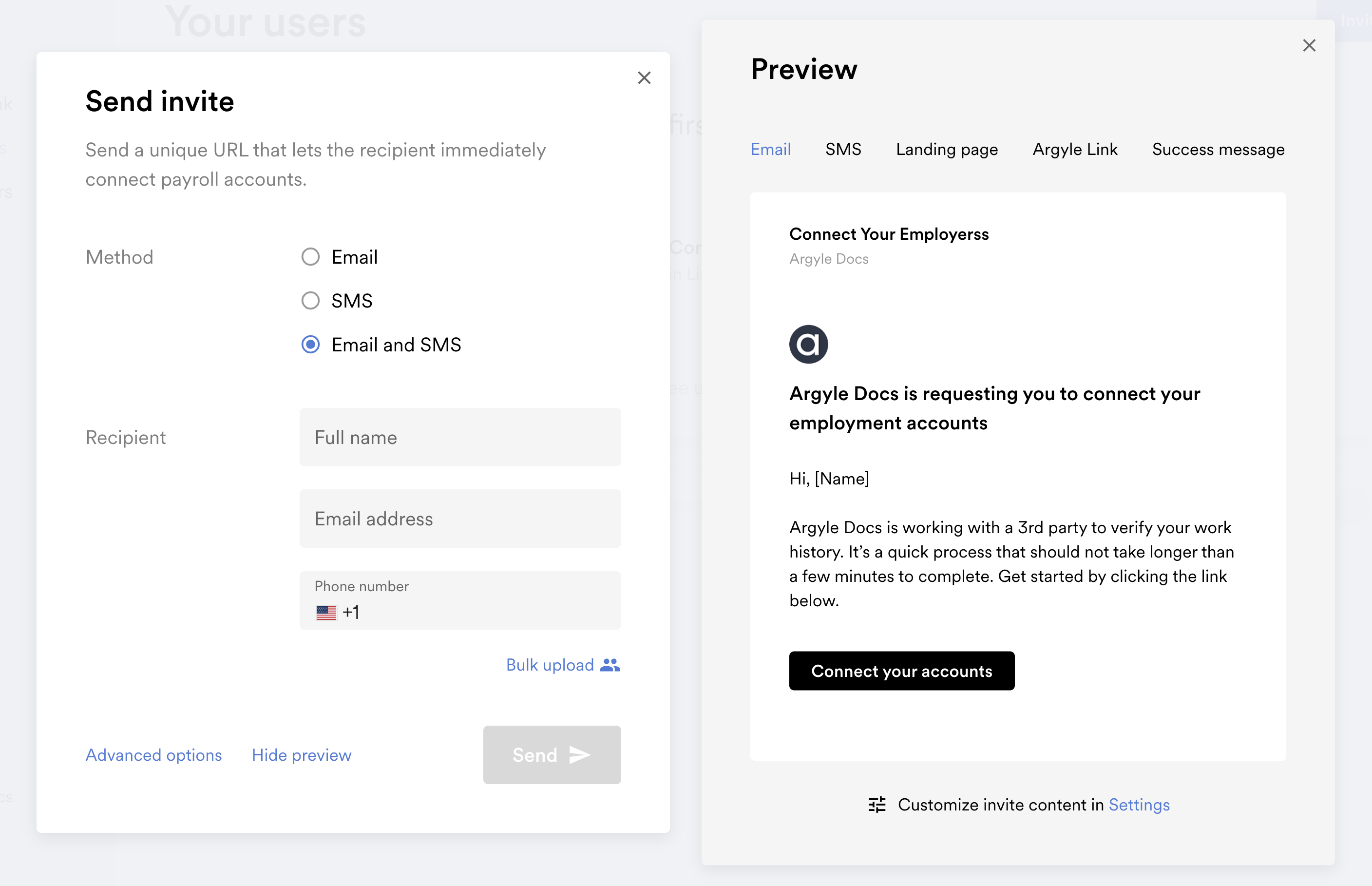Collapse preview with Hide preview link
Viewport: 1372px width, 886px height.
click(301, 755)
